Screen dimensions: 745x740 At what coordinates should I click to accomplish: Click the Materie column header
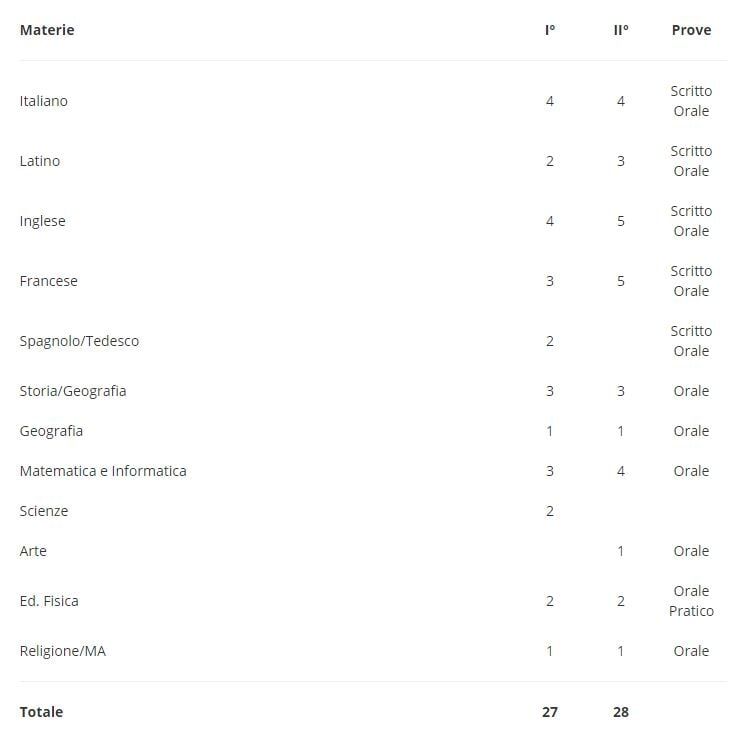[x=47, y=30]
